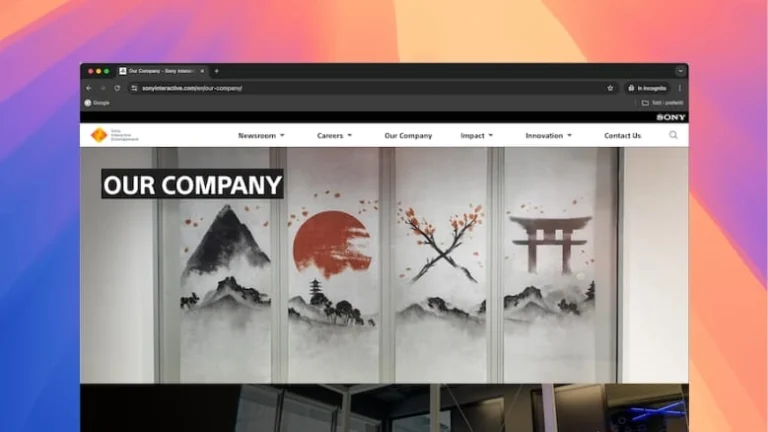Image resolution: width=768 pixels, height=432 pixels.
Task: Open a new tab with plus button
Action: click(216, 71)
